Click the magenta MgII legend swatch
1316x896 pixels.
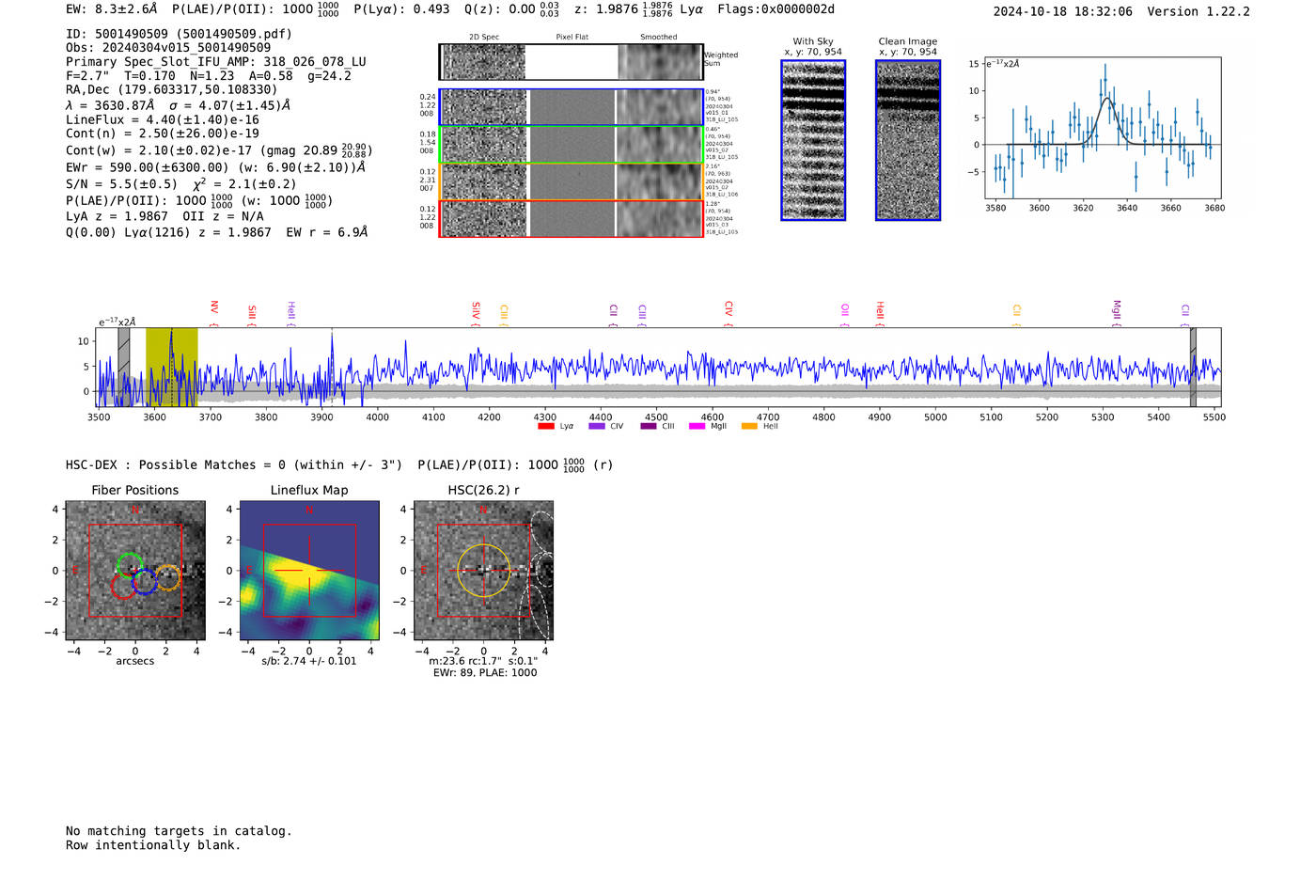pyautogui.click(x=697, y=426)
